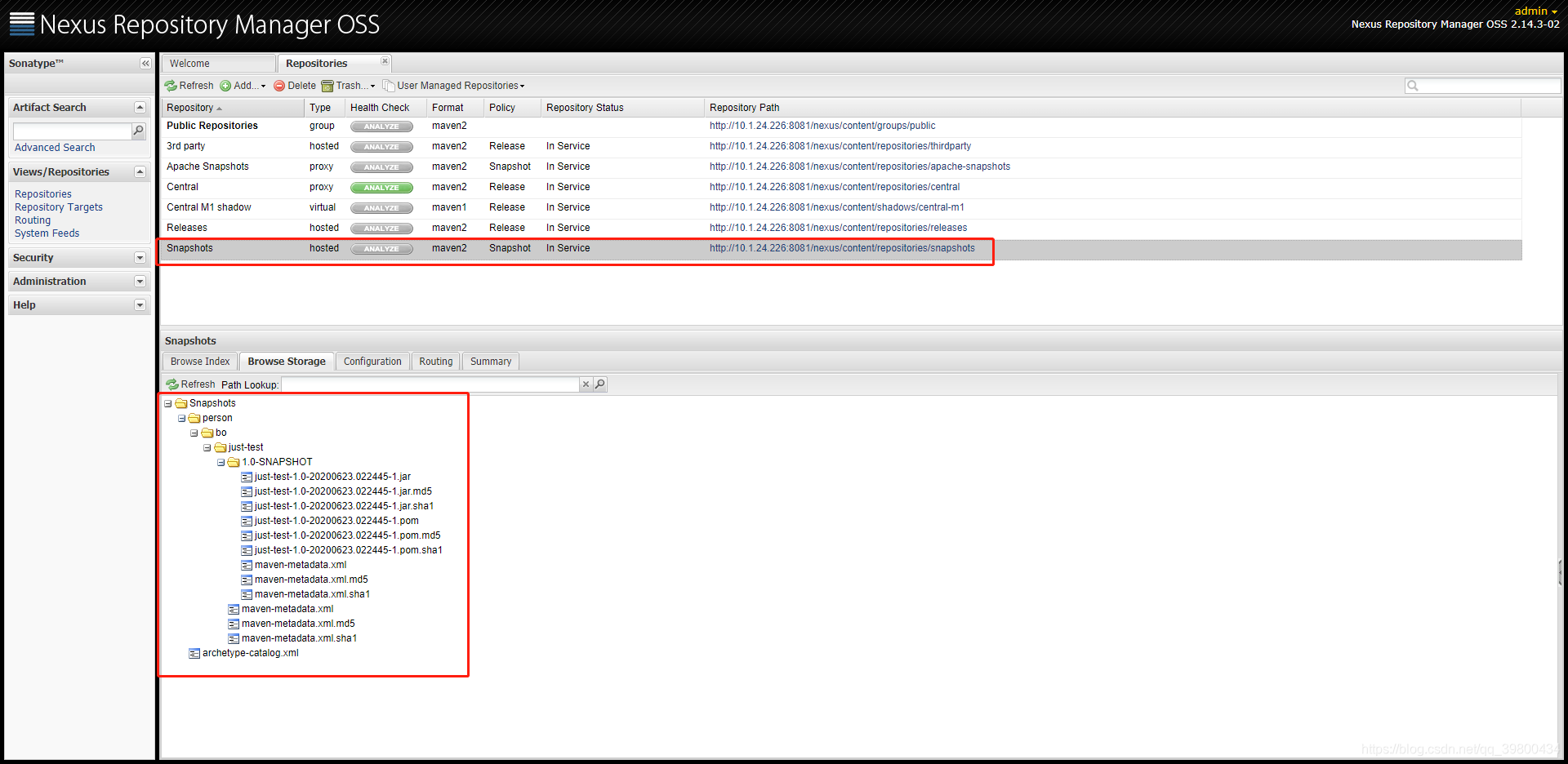The image size is (1568, 764).
Task: Select just-test-1.0-20200623.022445-1.jar file
Action: click(x=332, y=477)
